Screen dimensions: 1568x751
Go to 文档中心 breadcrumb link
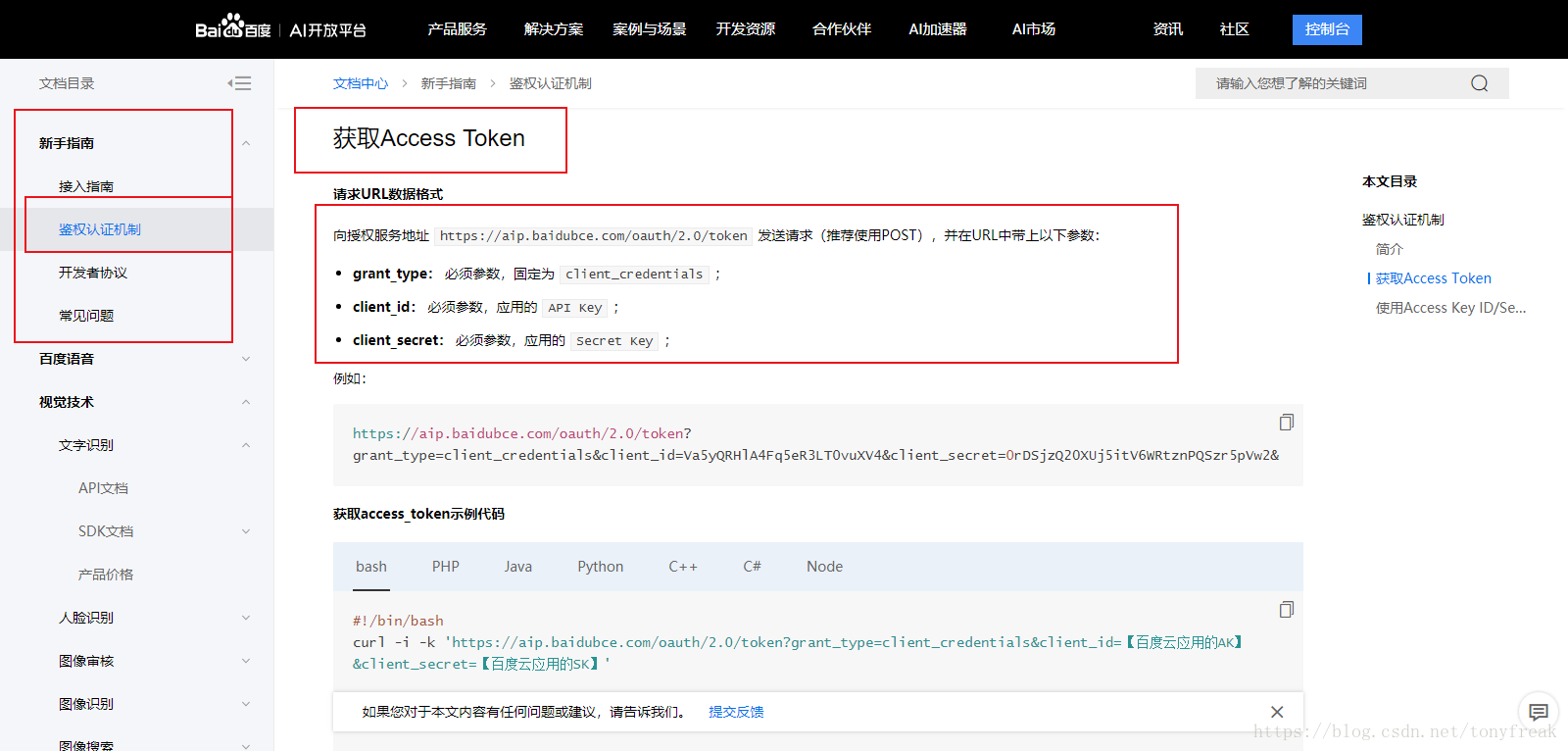click(361, 83)
